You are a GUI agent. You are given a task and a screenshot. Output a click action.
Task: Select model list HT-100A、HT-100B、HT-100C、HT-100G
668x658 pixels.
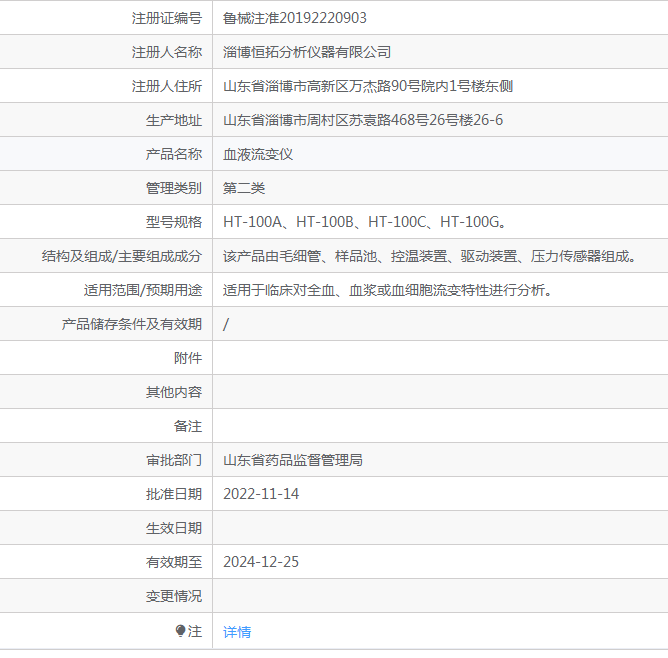pyautogui.click(x=365, y=222)
